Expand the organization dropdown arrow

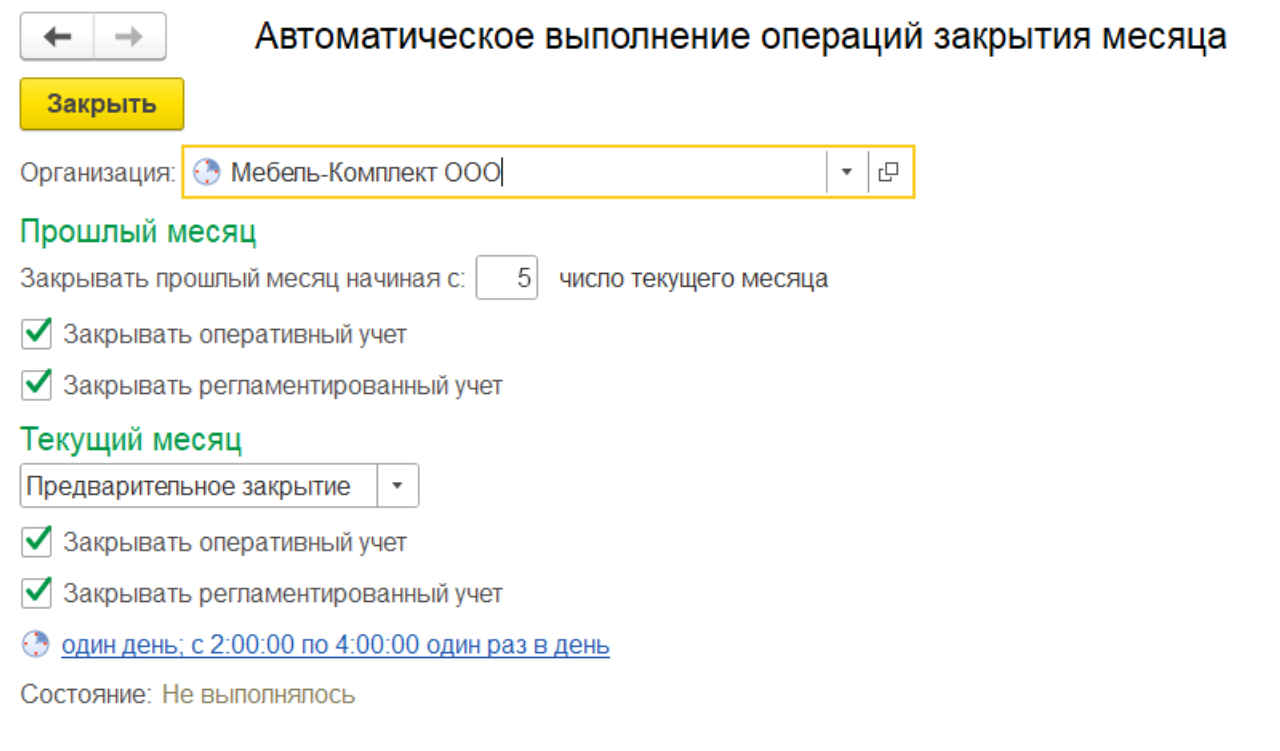tap(846, 172)
